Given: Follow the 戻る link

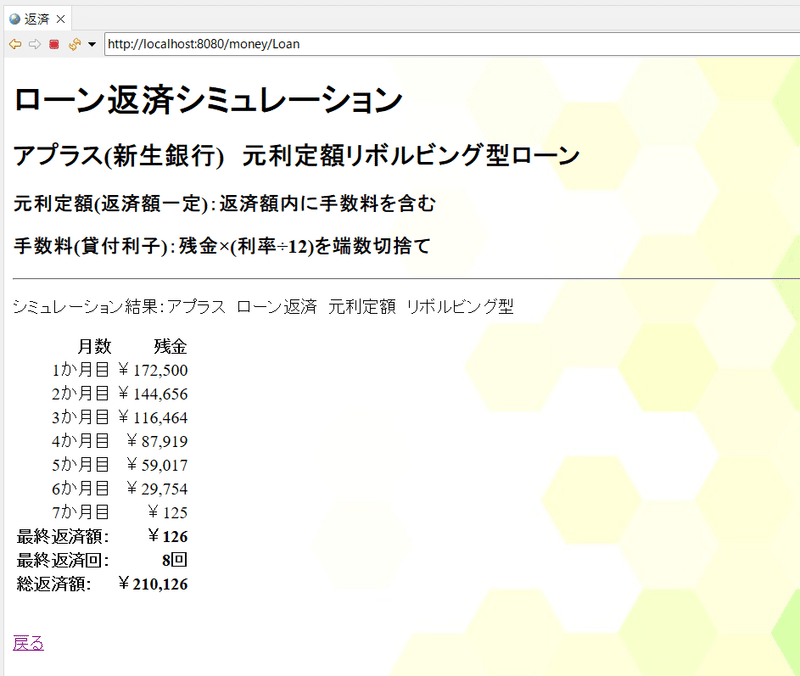Looking at the screenshot, I should tap(29, 643).
